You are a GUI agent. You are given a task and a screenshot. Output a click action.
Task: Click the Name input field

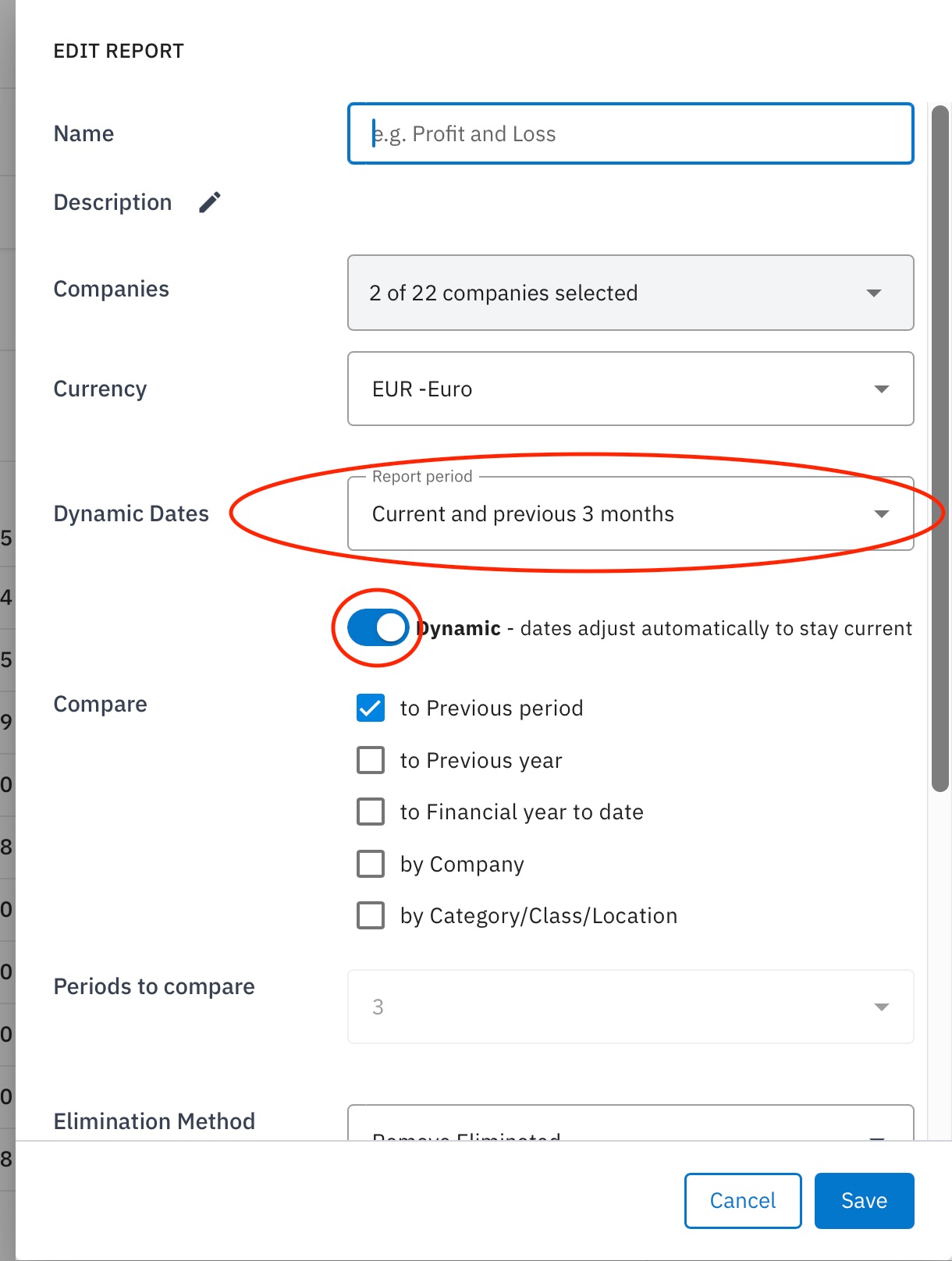point(631,133)
